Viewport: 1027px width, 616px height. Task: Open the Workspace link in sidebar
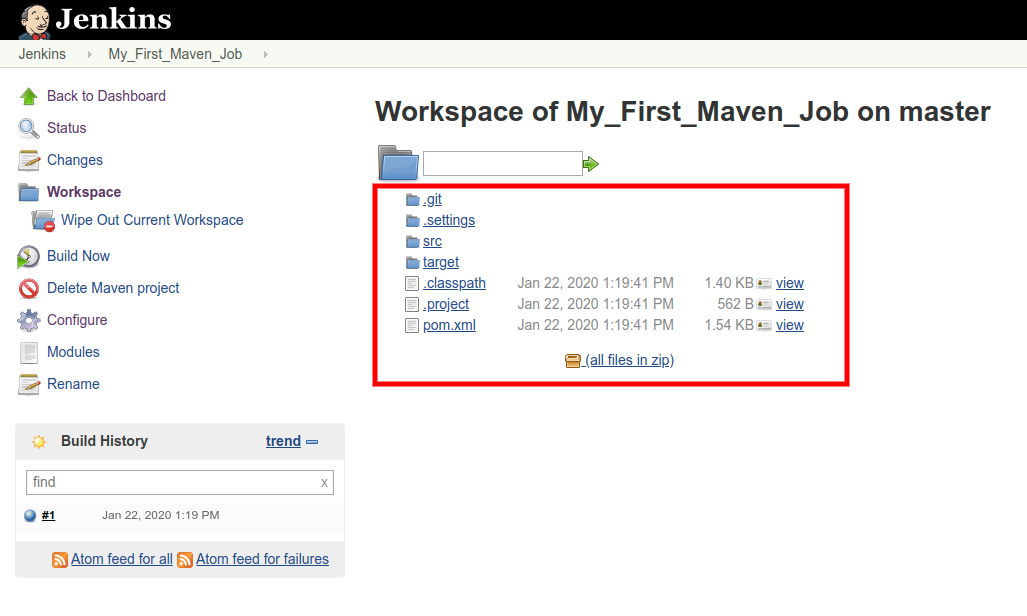pyautogui.click(x=84, y=193)
